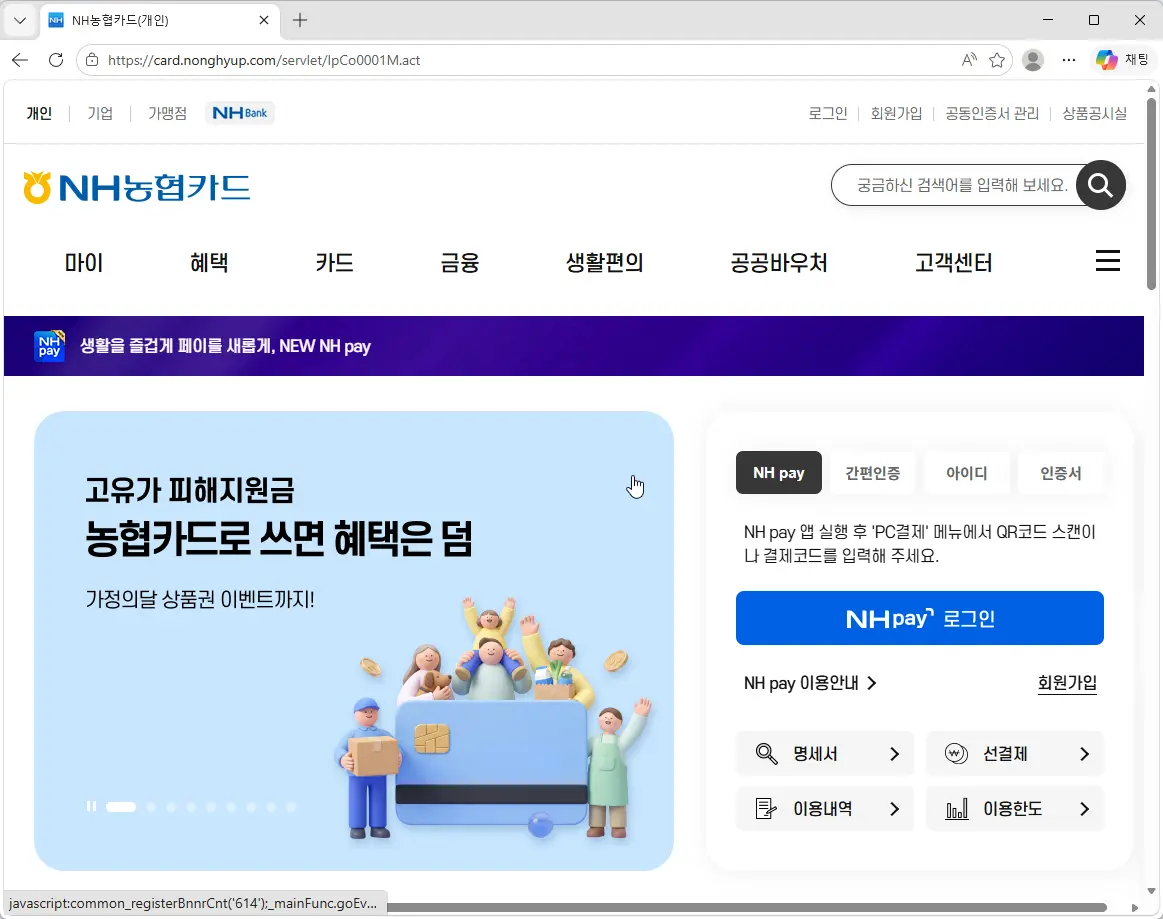The width and height of the screenshot is (1163, 919).
Task: Click the NEW NH pay purple banner
Action: tap(573, 346)
